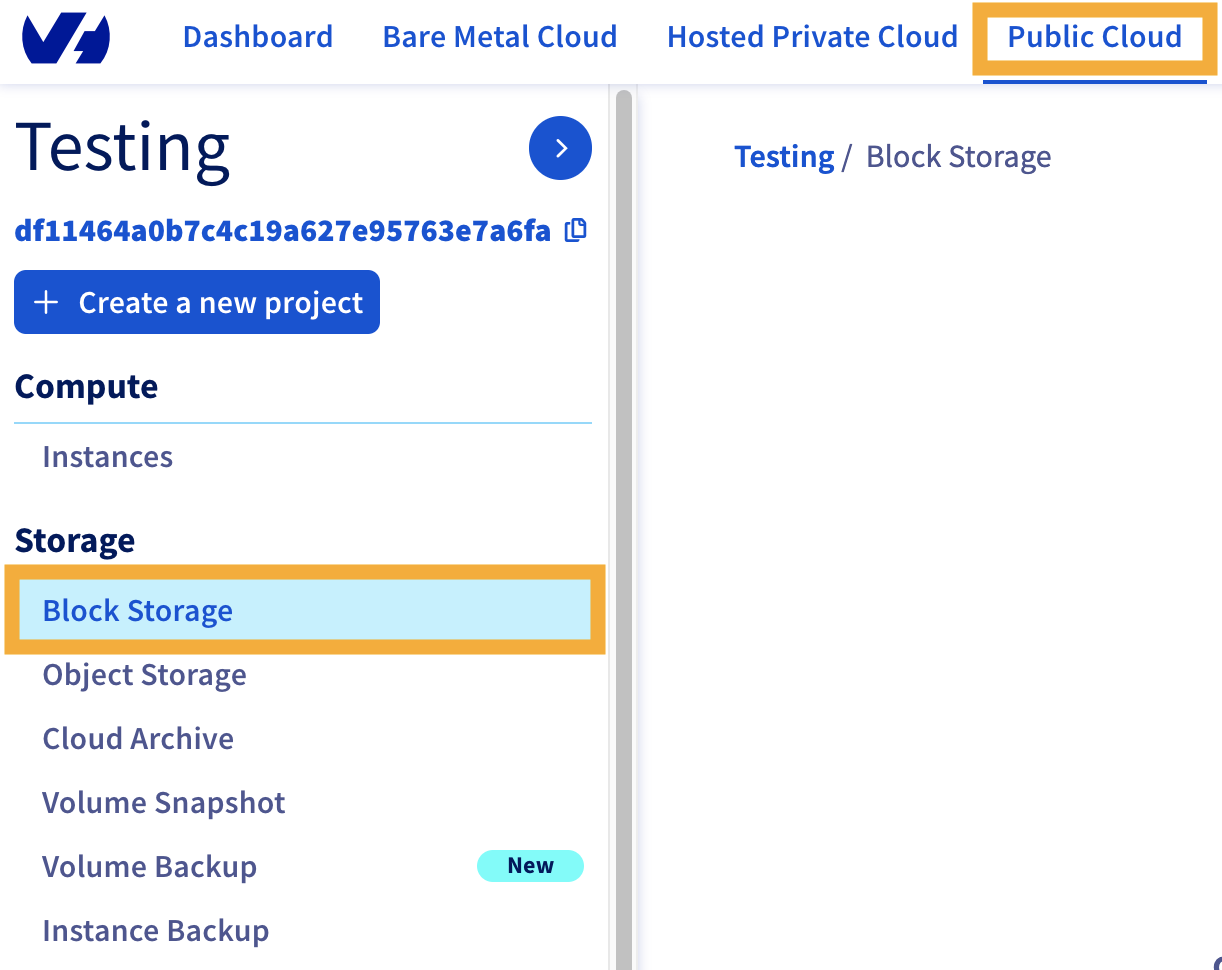Click the Testing breadcrumb link
1222x970 pixels.
(784, 157)
